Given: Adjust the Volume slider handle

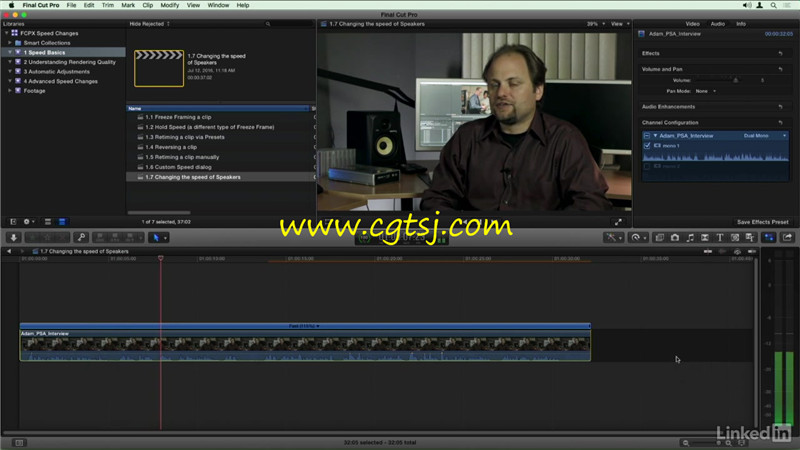Looking at the screenshot, I should point(735,81).
